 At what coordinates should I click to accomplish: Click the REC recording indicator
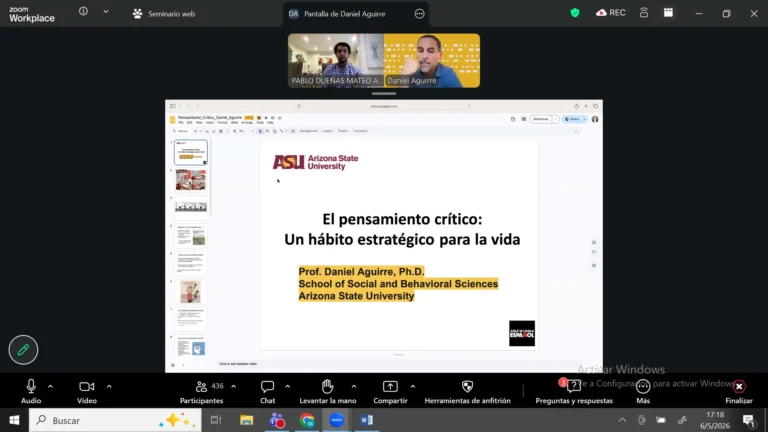(610, 13)
